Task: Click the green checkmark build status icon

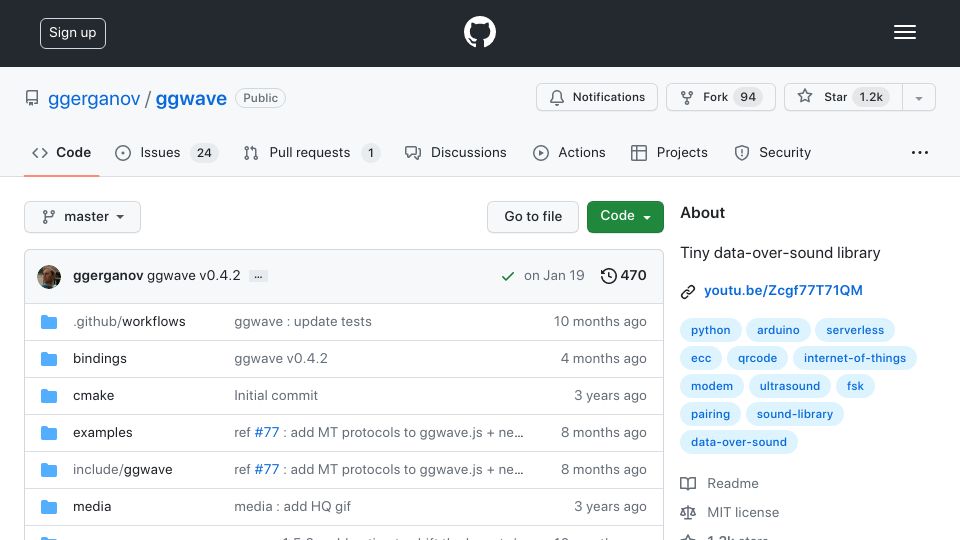Action: point(508,277)
